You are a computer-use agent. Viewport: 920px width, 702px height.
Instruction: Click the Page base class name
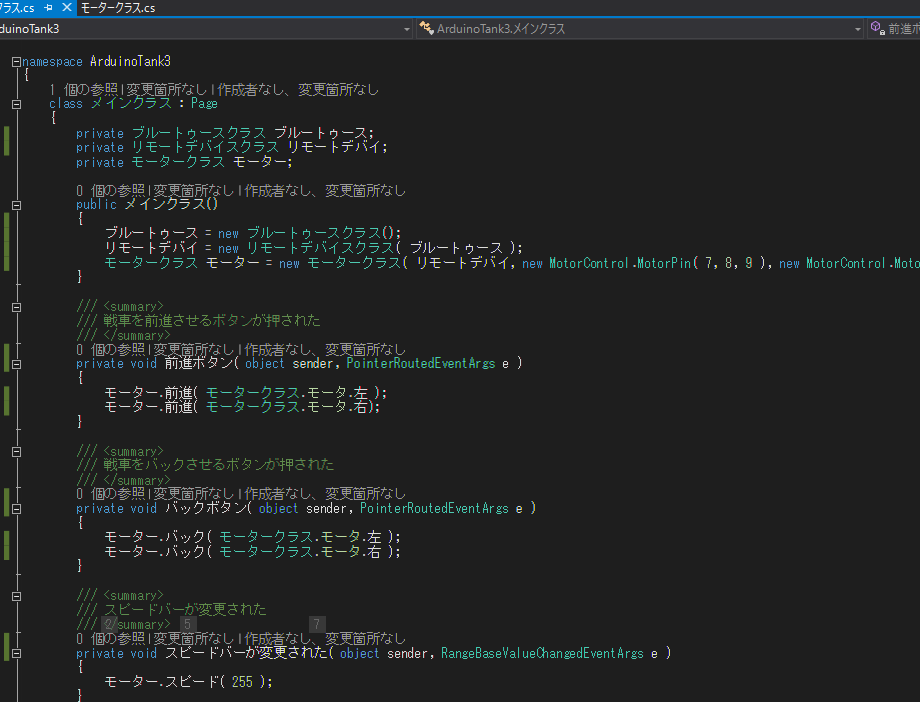click(x=204, y=104)
